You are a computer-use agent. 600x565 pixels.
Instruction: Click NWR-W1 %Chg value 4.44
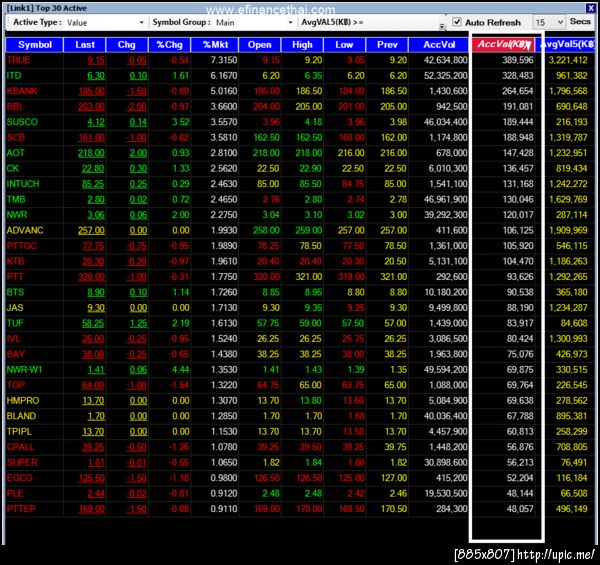[x=181, y=370]
